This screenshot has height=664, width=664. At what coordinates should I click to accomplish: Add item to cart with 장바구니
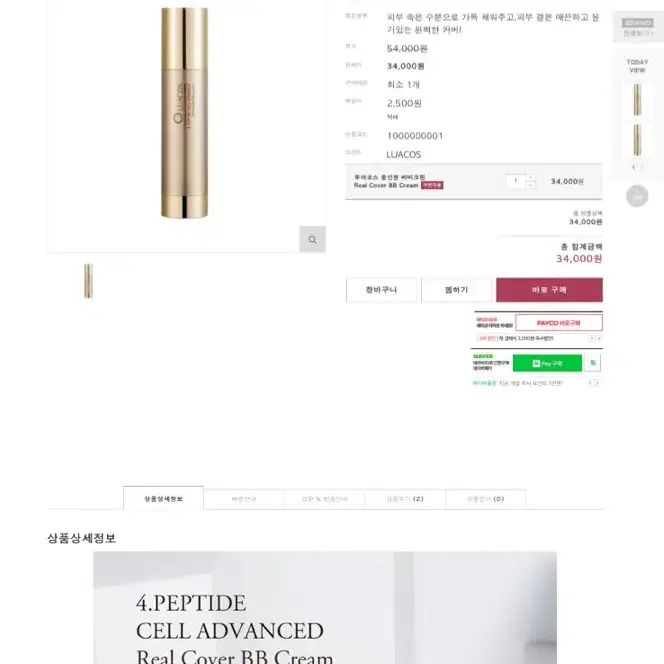[x=381, y=290]
